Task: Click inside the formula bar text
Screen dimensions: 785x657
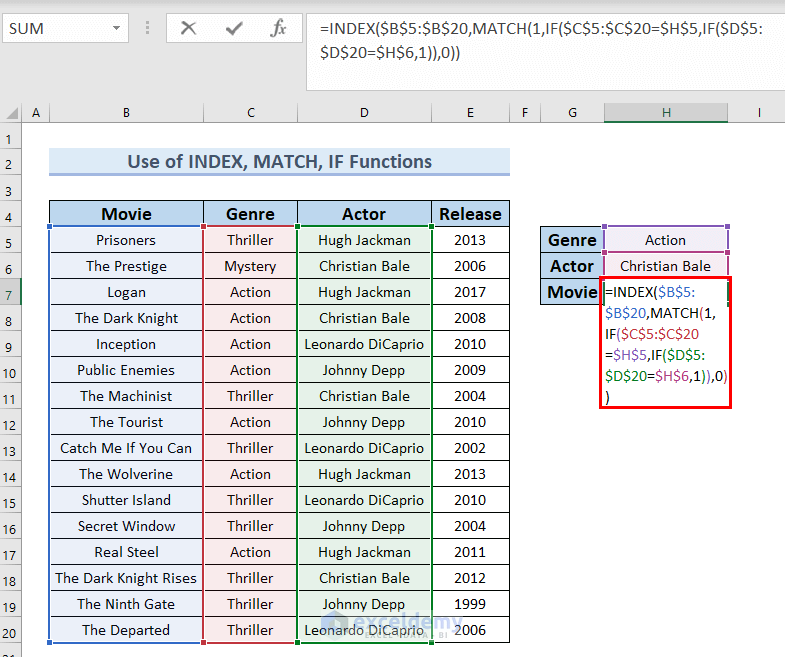Action: (x=545, y=52)
